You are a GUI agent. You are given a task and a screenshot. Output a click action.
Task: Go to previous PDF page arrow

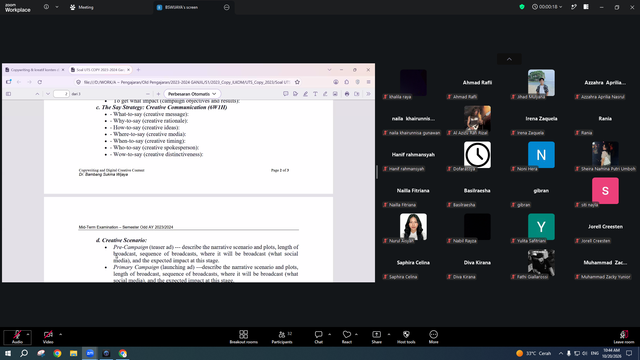pyautogui.click(x=37, y=94)
